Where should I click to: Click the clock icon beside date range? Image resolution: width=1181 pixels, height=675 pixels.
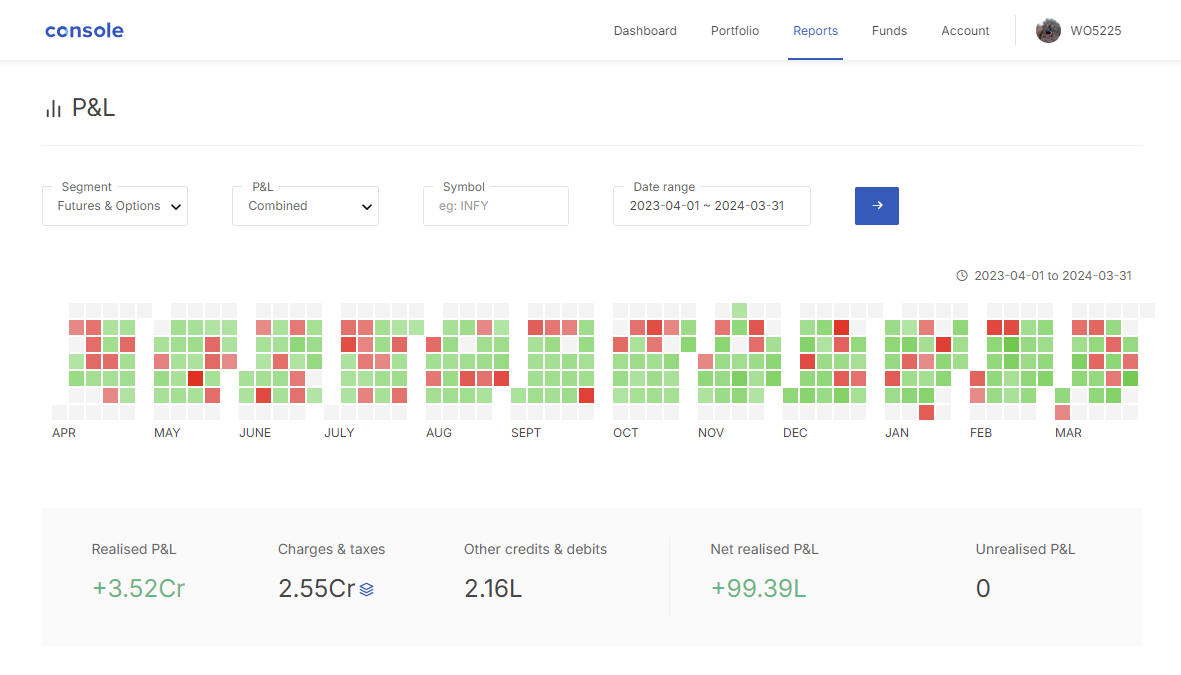coord(962,276)
